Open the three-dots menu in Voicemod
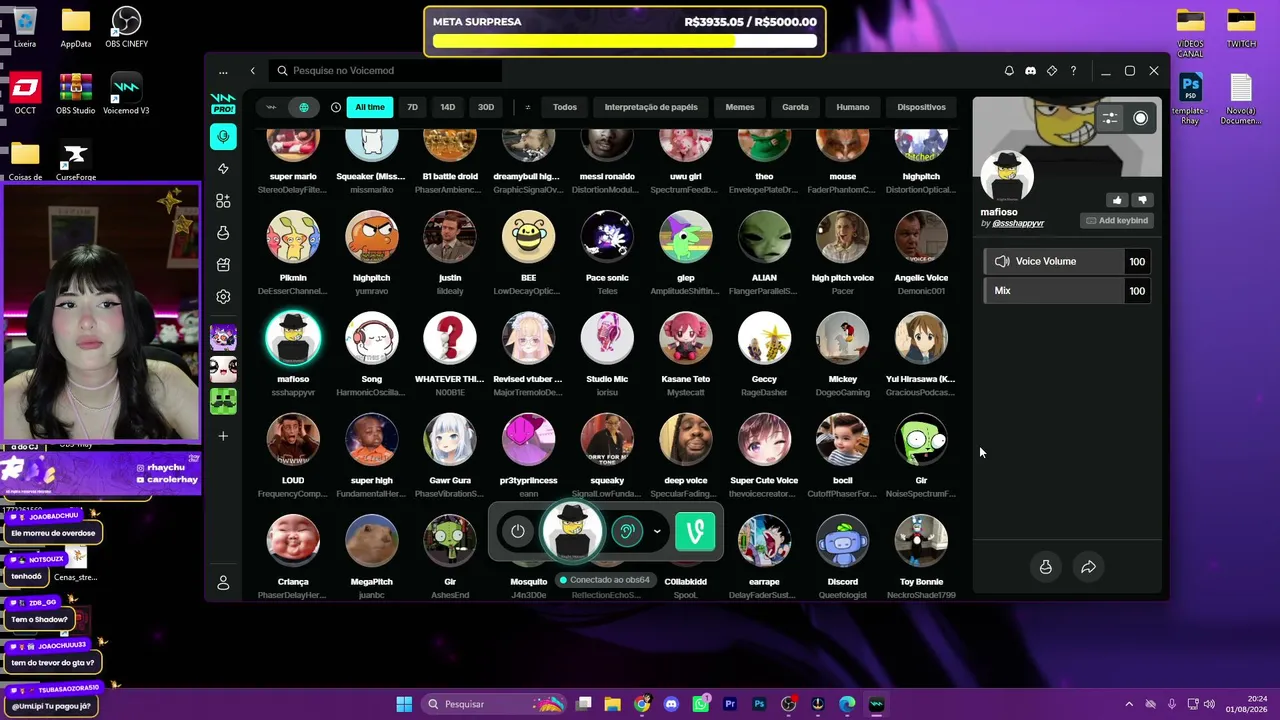This screenshot has width=1280, height=720. 223,71
